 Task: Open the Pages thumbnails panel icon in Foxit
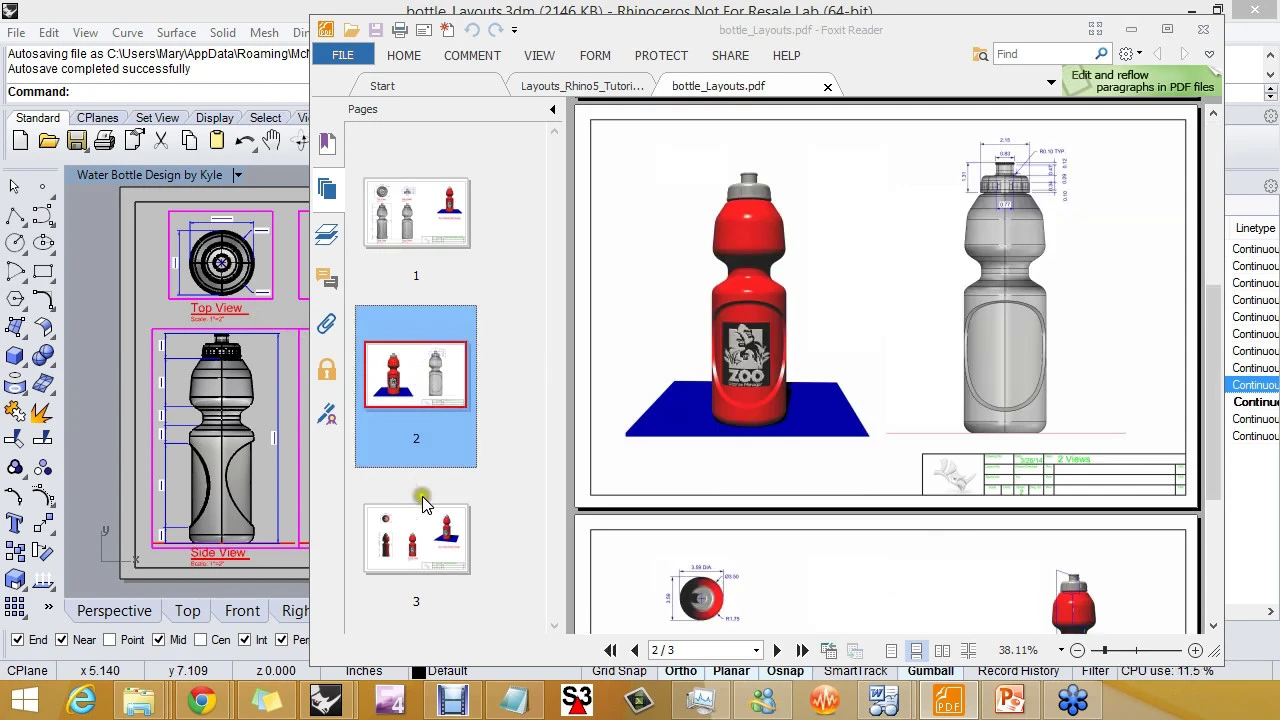pyautogui.click(x=327, y=189)
